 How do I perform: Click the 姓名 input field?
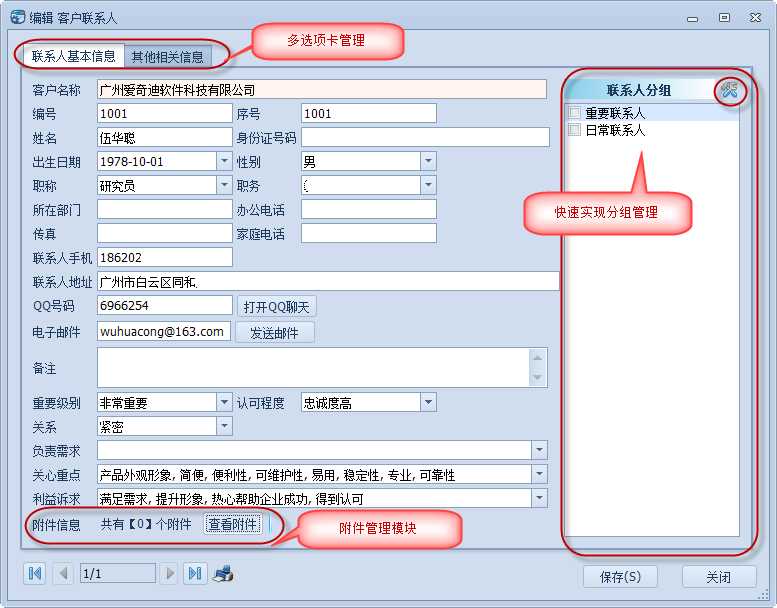165,137
